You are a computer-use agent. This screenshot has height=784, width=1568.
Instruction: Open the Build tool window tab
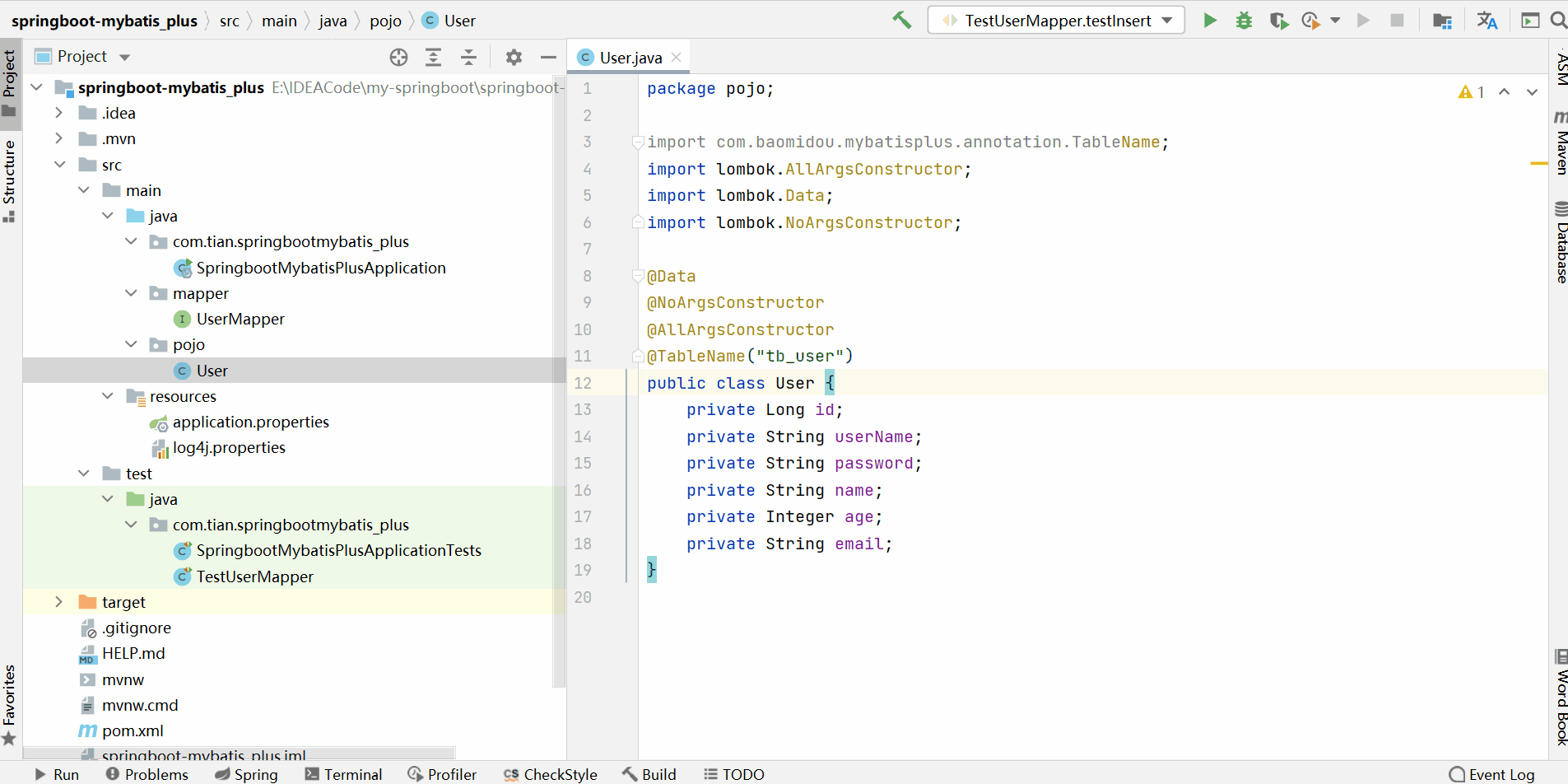[x=649, y=774]
